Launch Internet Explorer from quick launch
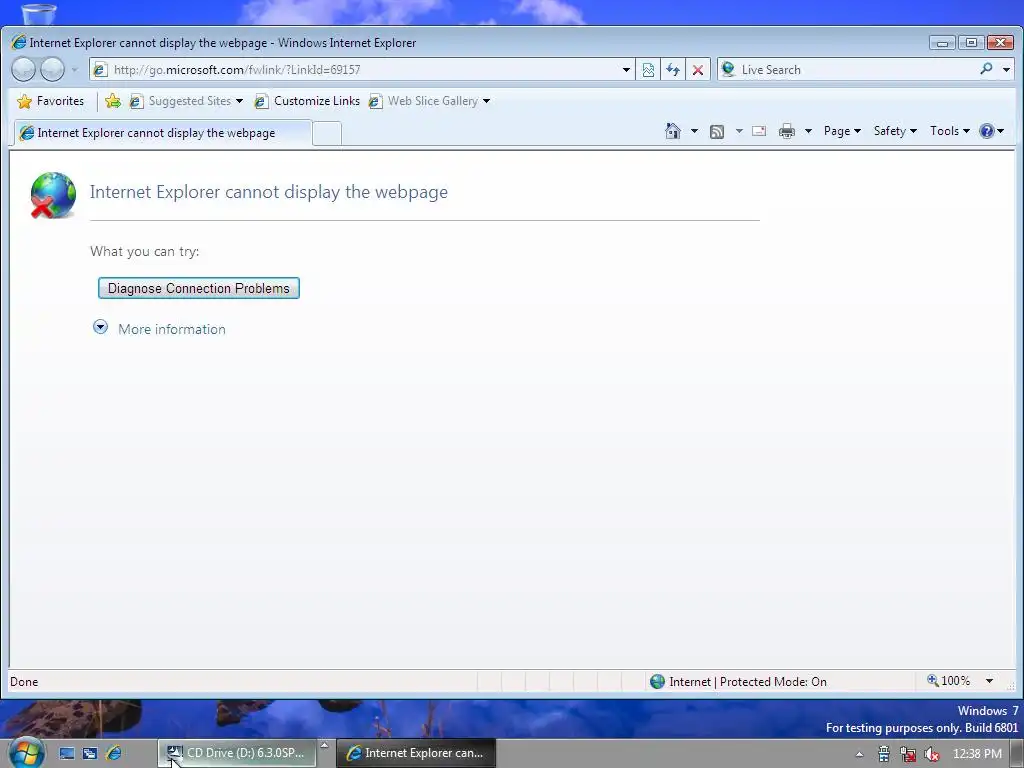This screenshot has width=1024, height=768. pyautogui.click(x=114, y=753)
